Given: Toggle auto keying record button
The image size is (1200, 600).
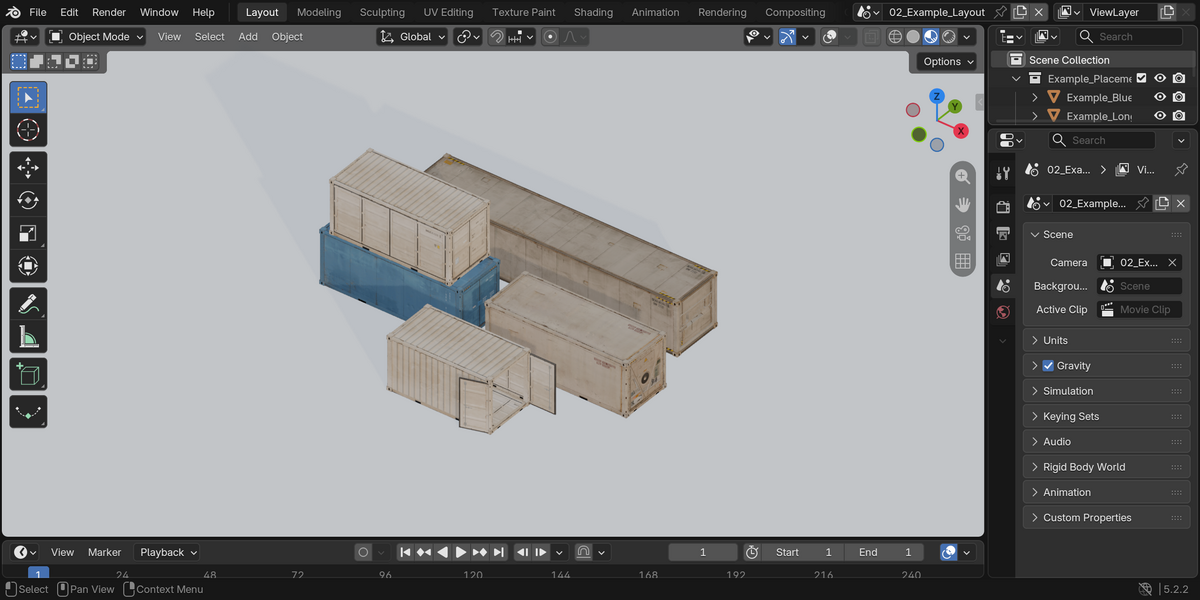Looking at the screenshot, I should 363,552.
